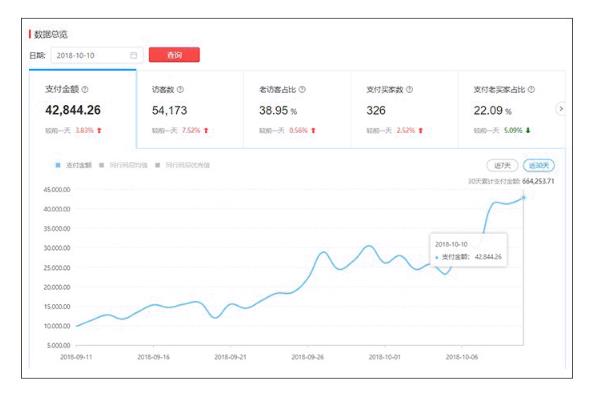The height and width of the screenshot is (396, 590).
Task: Select the 支付买家数 metric card
Action: (x=404, y=109)
